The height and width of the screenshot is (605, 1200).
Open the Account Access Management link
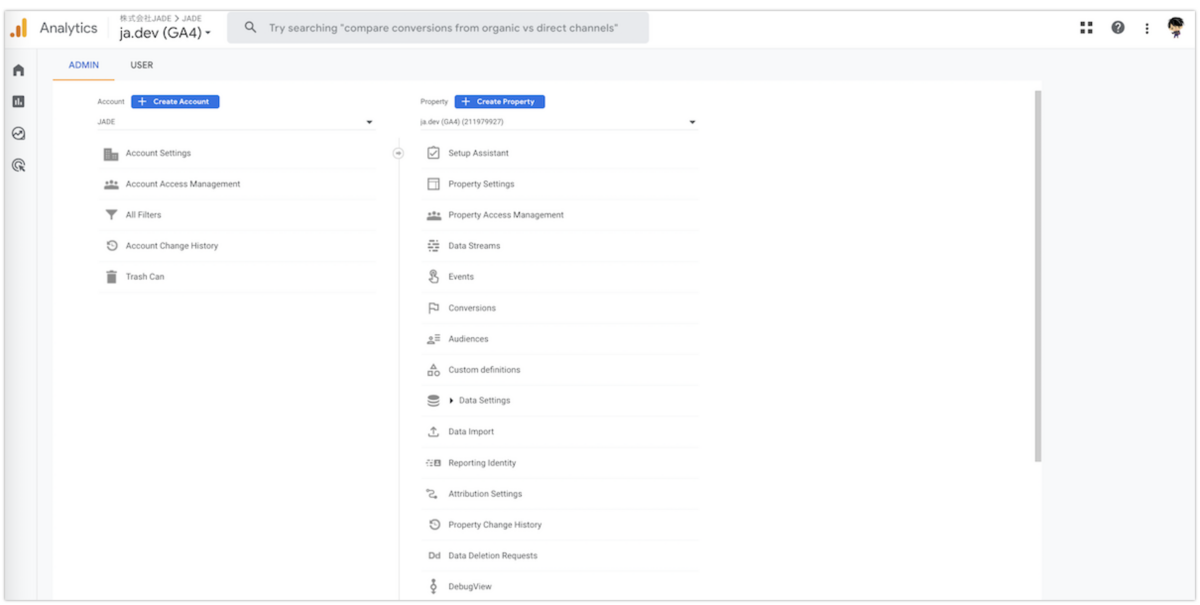coord(183,185)
